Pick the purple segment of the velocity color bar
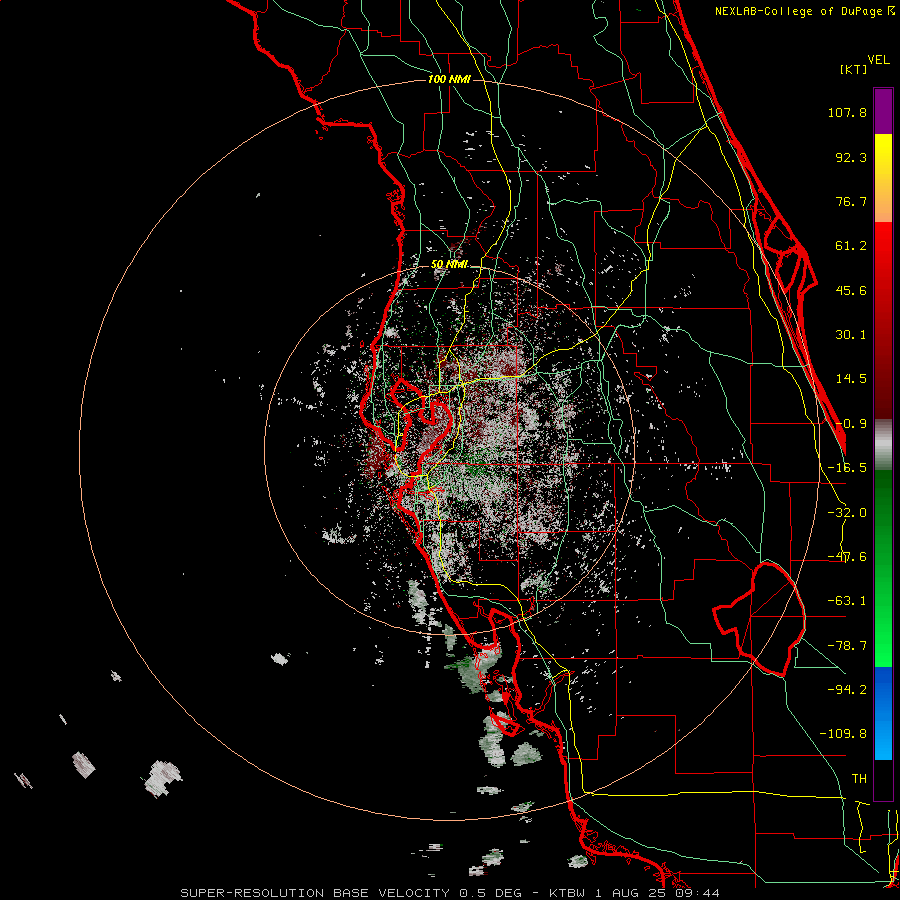The image size is (900, 900). point(883,111)
